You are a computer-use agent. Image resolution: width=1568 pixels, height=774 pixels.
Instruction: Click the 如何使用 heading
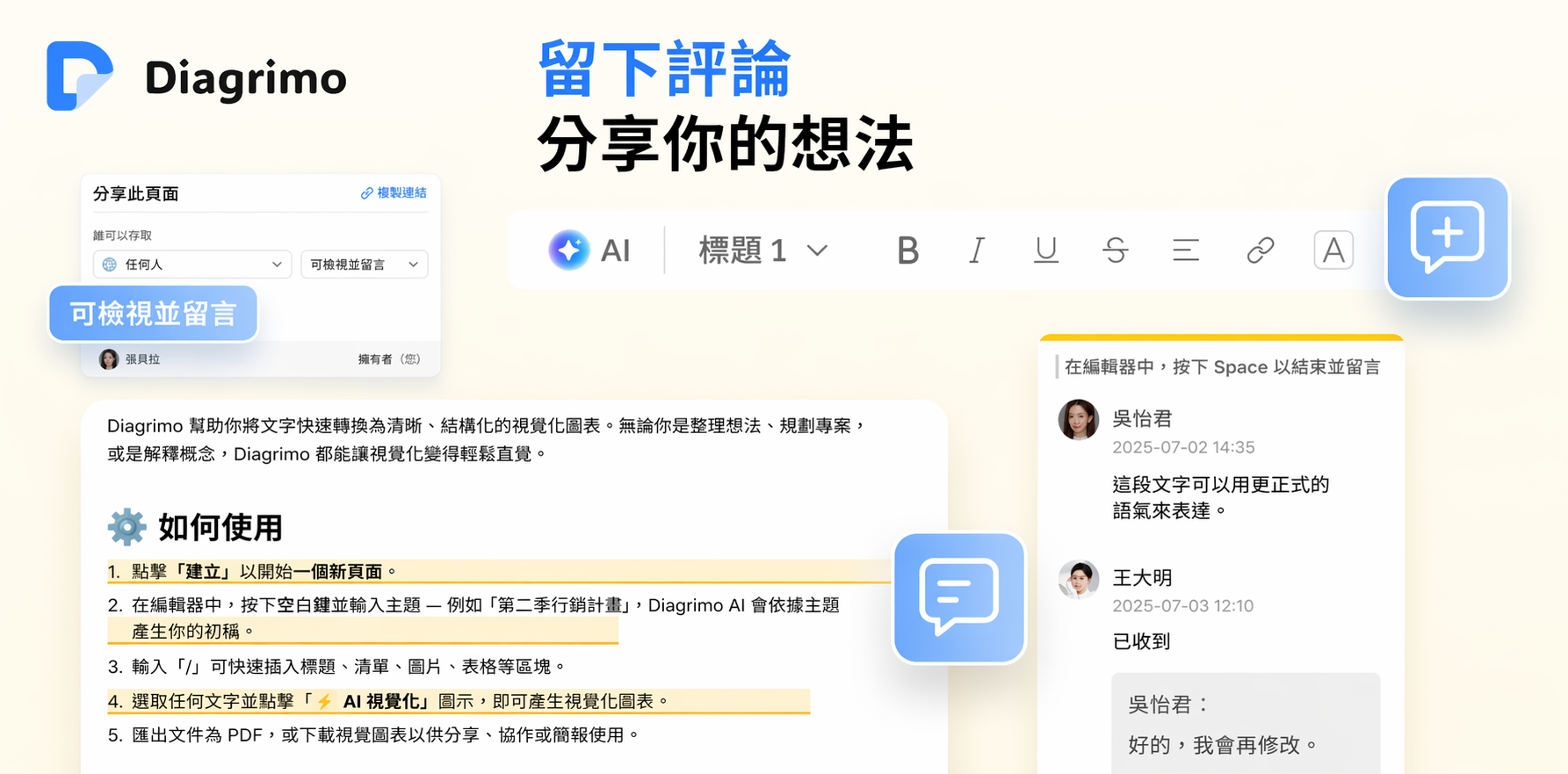tap(220, 528)
